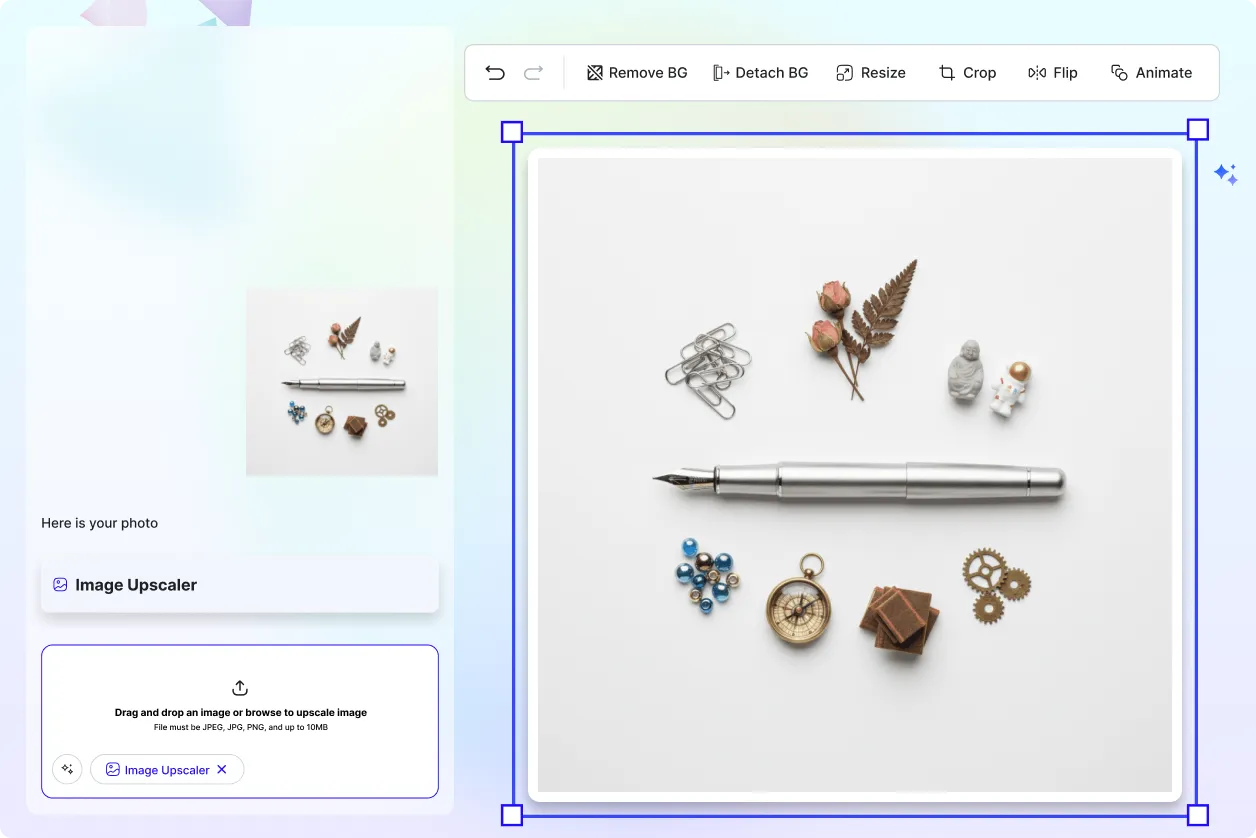Viewport: 1256px width, 838px height.
Task: Click the Image Upscaler icon in the header bar
Action: pyautogui.click(x=61, y=584)
